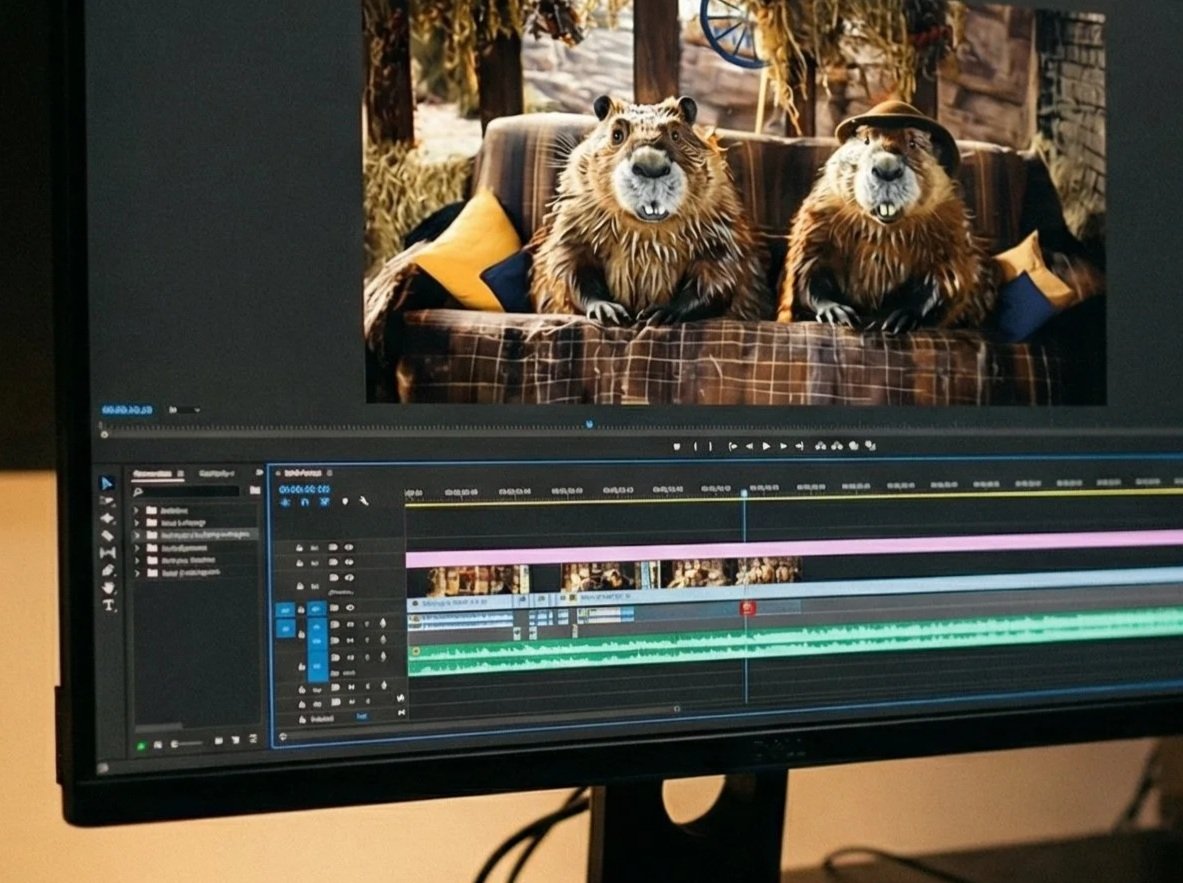This screenshot has width=1183, height=883.
Task: Toggle the eye icon on the second video track
Action: (x=349, y=562)
